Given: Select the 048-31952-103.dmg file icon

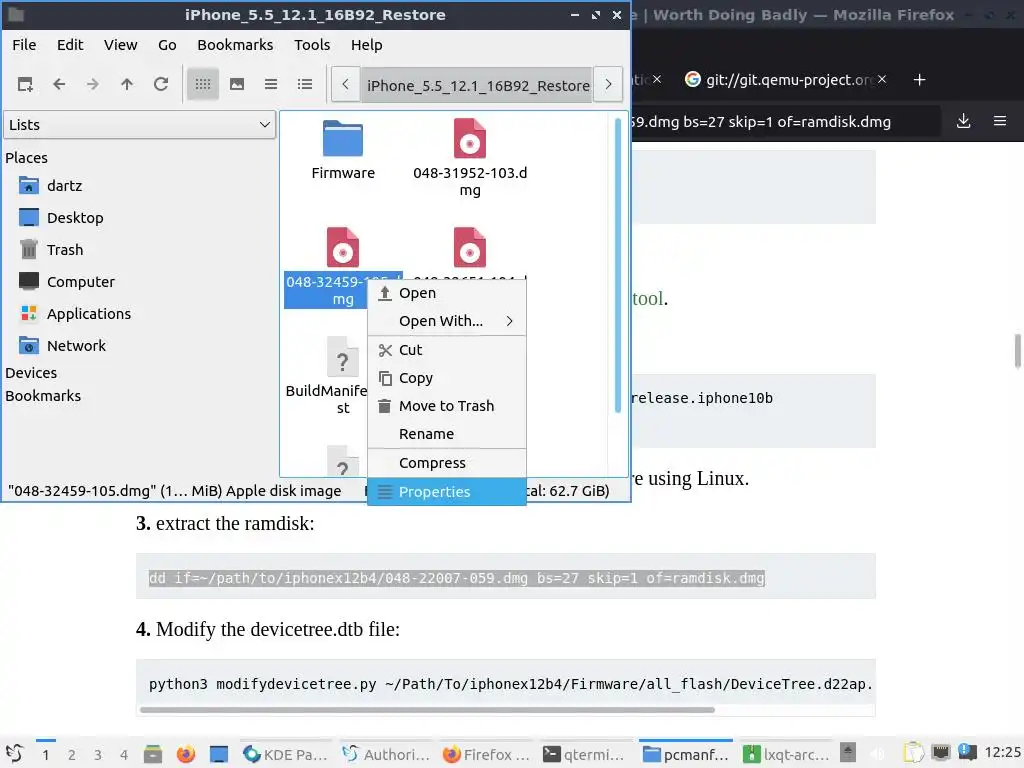Looking at the screenshot, I should [x=470, y=138].
